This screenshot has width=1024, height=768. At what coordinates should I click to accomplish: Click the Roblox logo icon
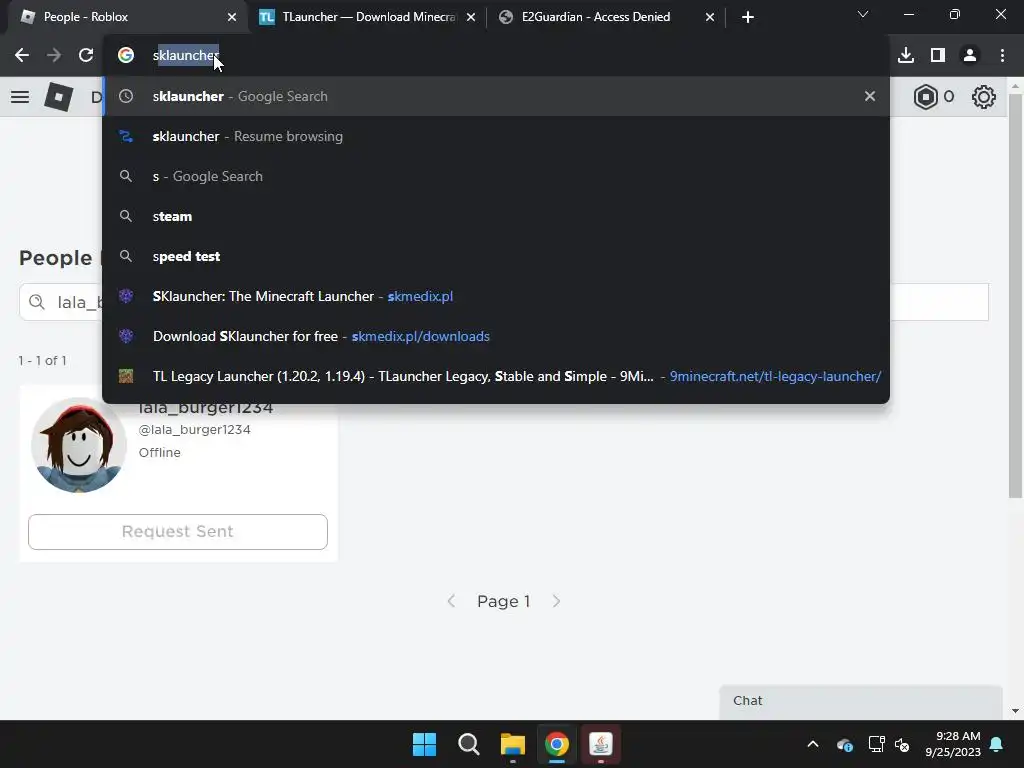point(58,97)
